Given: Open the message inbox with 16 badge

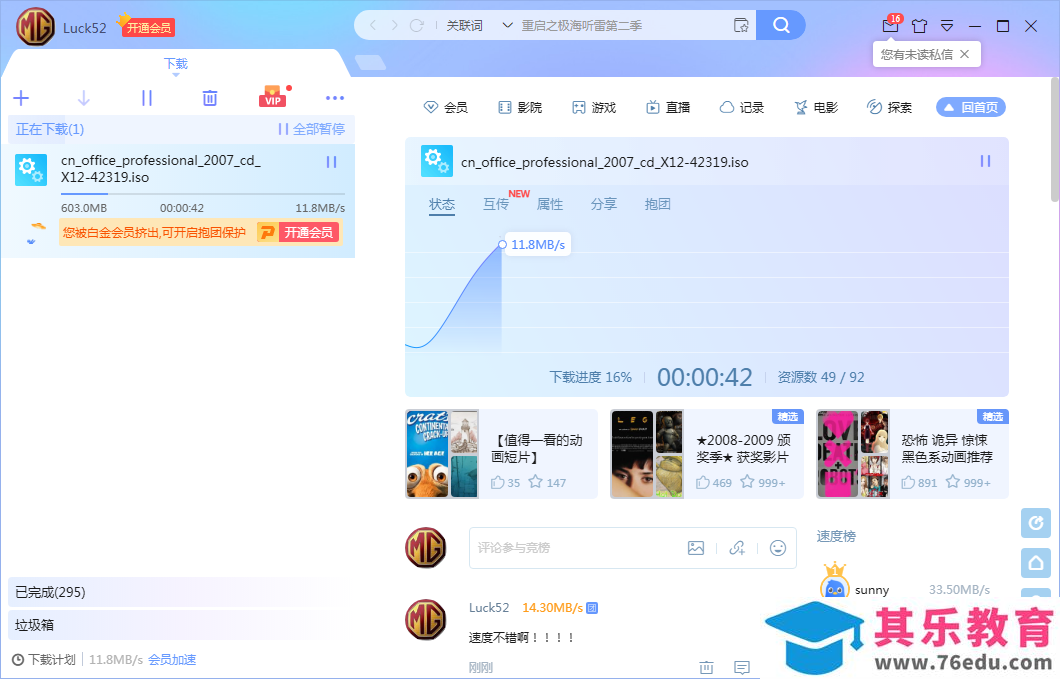Looking at the screenshot, I should [x=891, y=25].
